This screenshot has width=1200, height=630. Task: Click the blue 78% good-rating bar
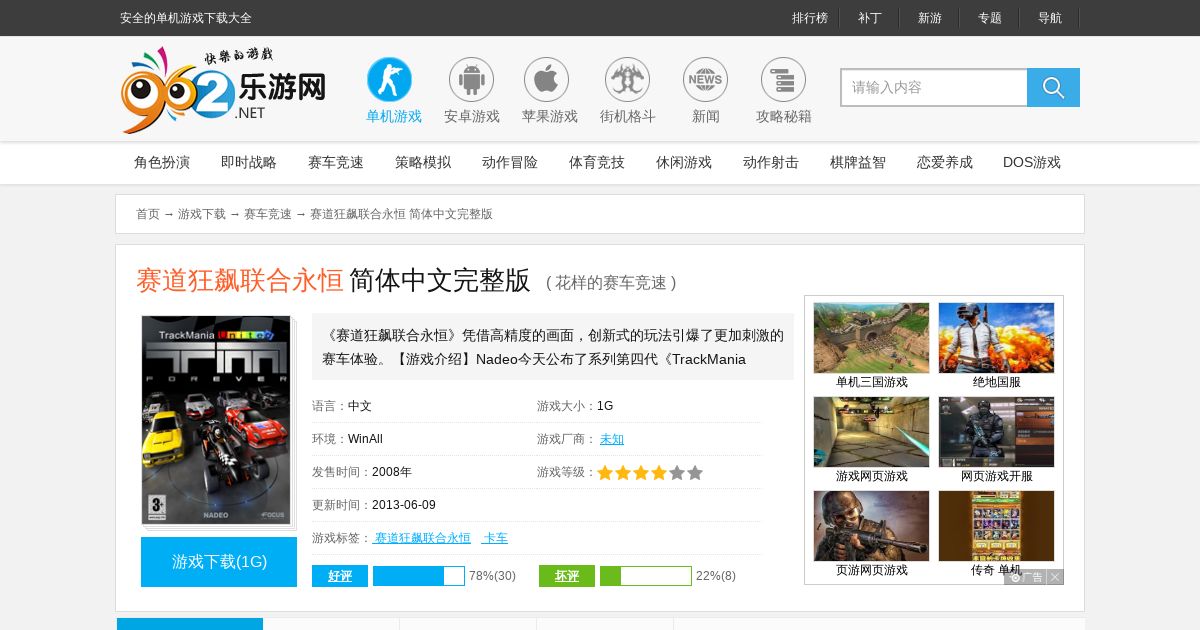[419, 576]
